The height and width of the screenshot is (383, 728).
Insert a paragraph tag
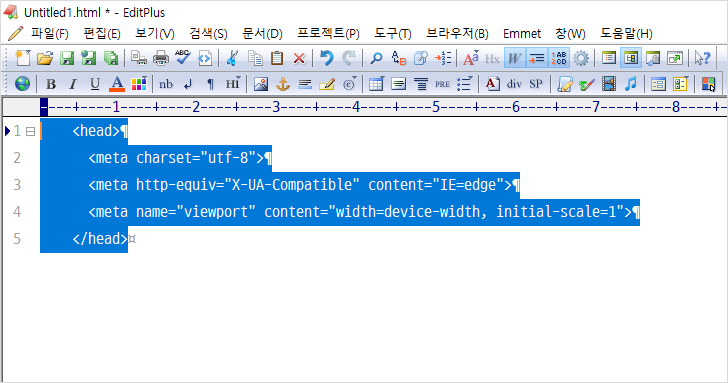(x=210, y=84)
